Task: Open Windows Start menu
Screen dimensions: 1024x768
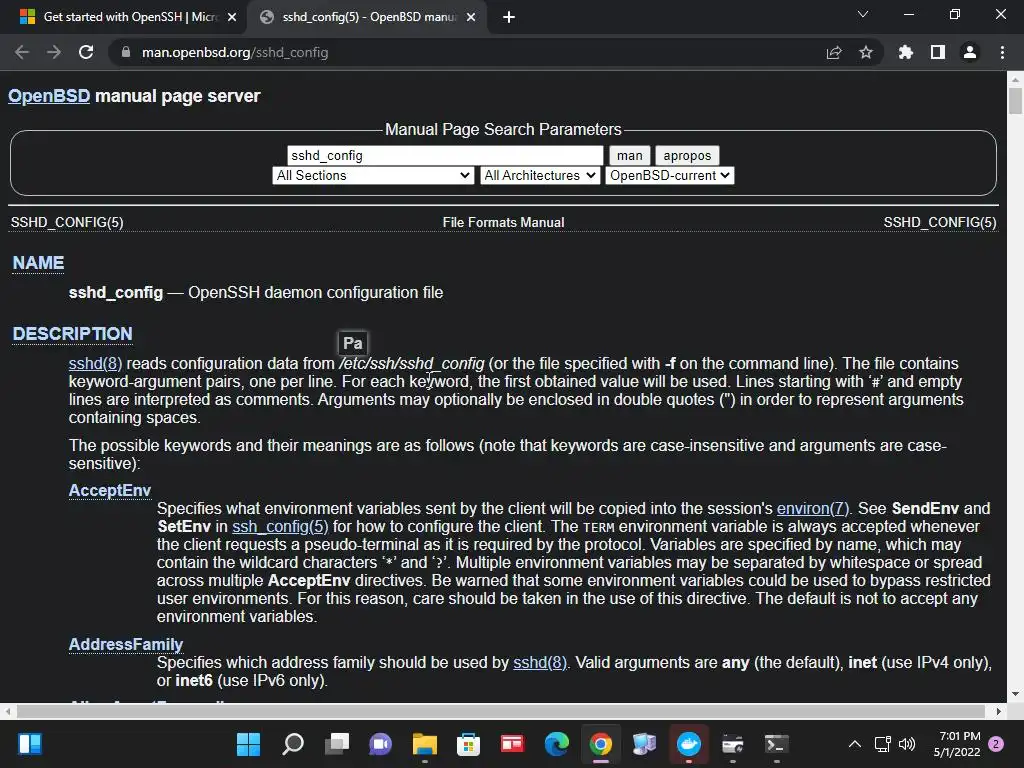Action: [248, 744]
